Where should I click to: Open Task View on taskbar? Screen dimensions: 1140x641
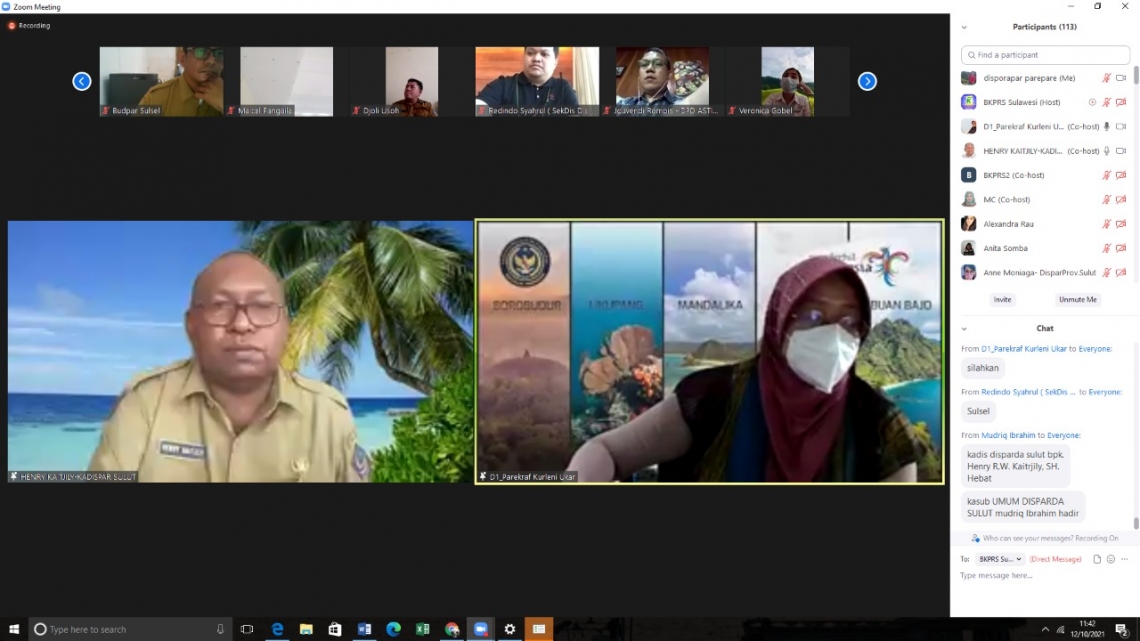247,629
